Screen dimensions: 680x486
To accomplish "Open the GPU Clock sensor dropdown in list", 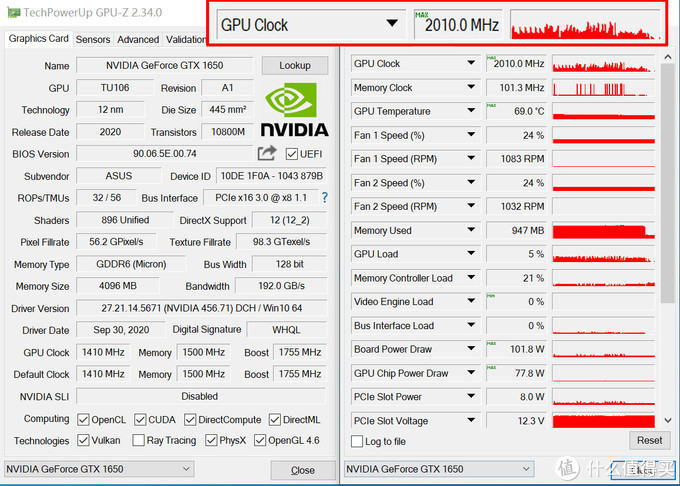I will pos(471,63).
